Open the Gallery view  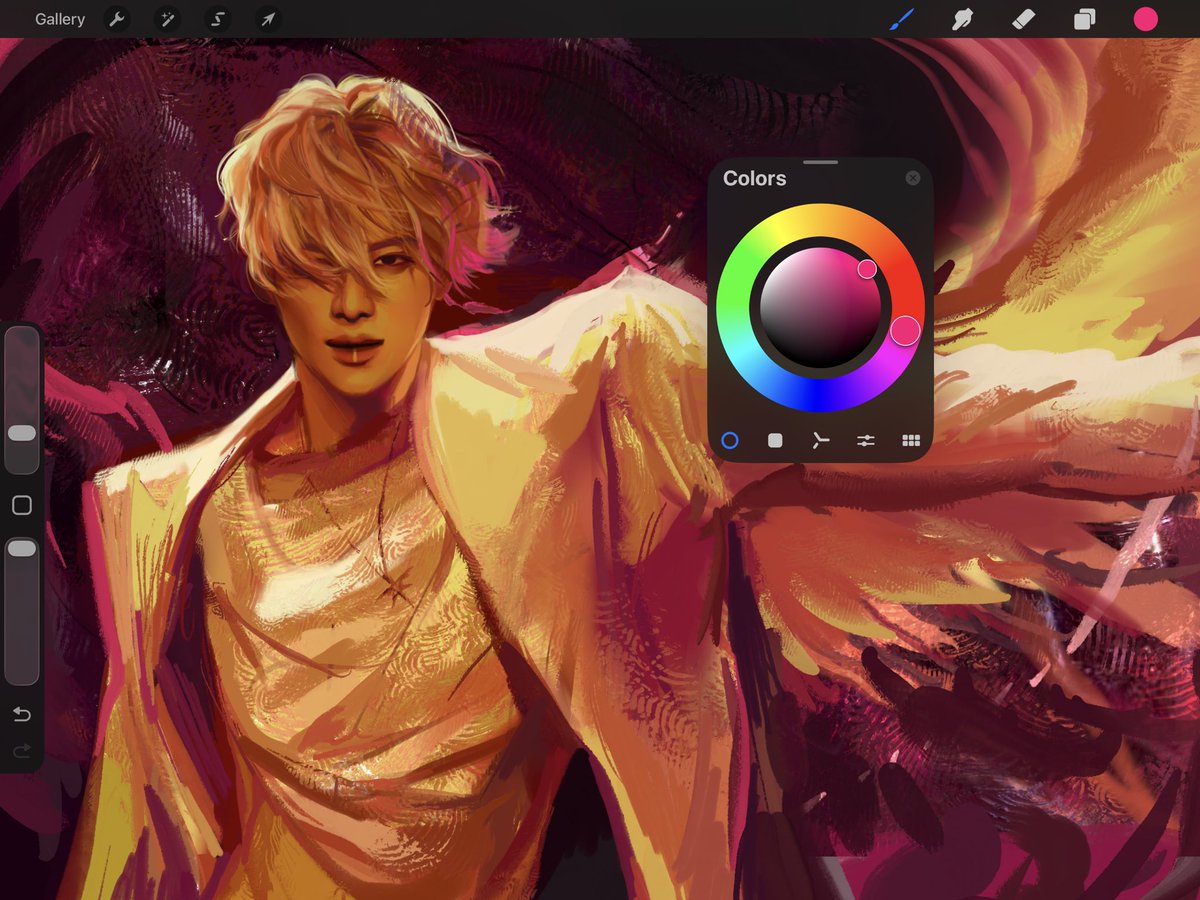click(60, 19)
